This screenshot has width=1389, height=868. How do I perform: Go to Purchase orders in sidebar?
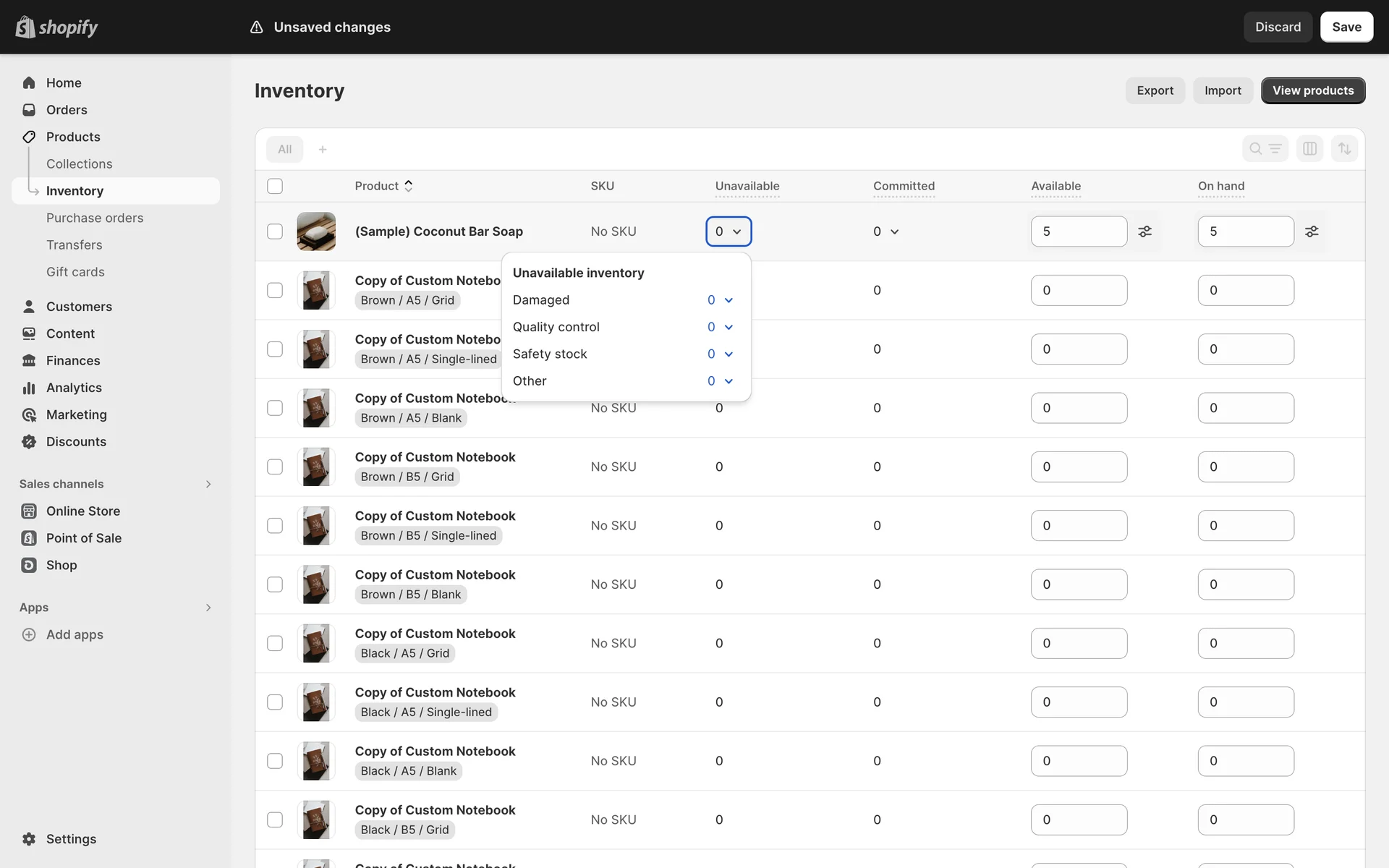tap(95, 218)
